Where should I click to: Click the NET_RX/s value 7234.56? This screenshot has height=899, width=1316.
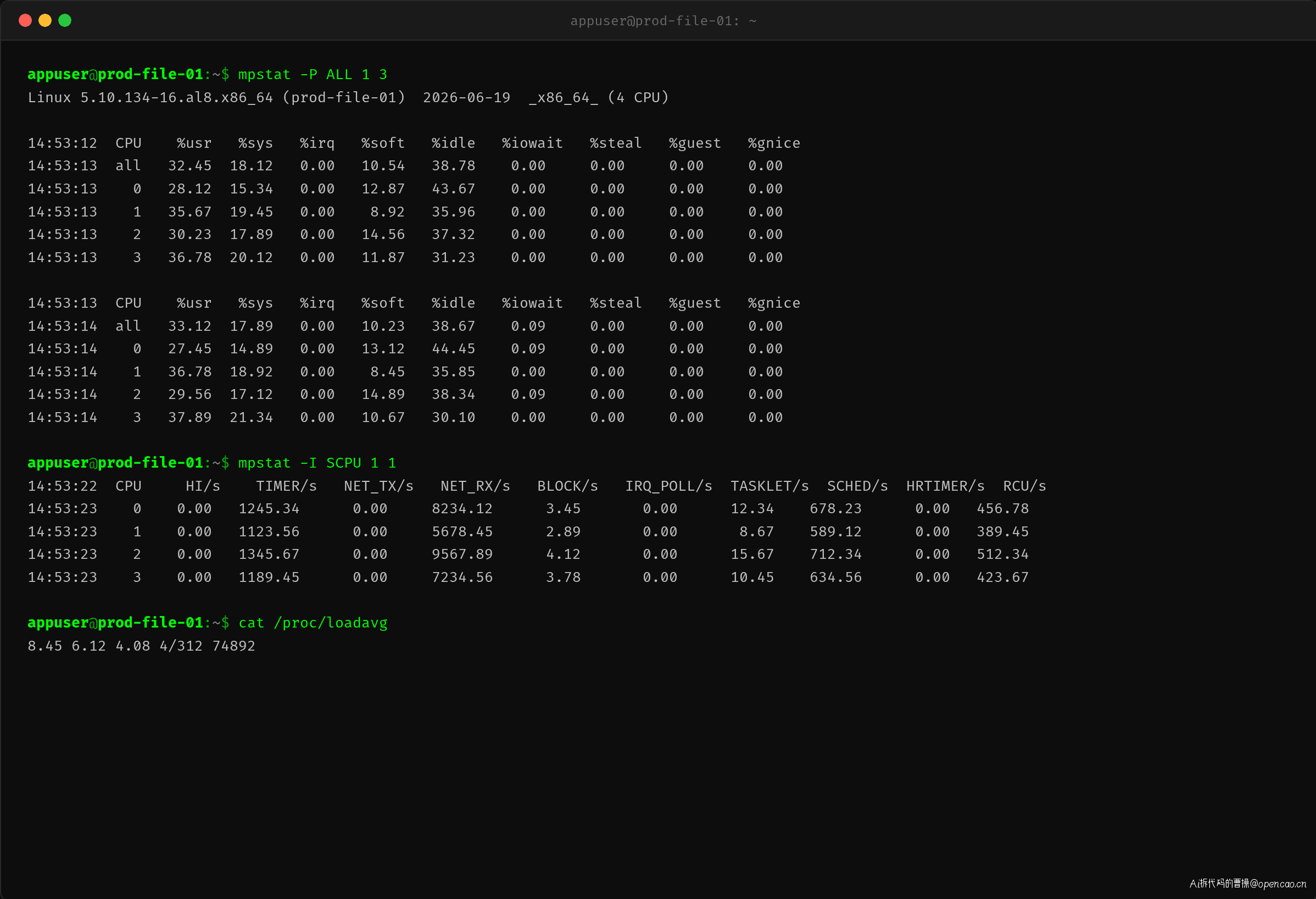(x=462, y=578)
